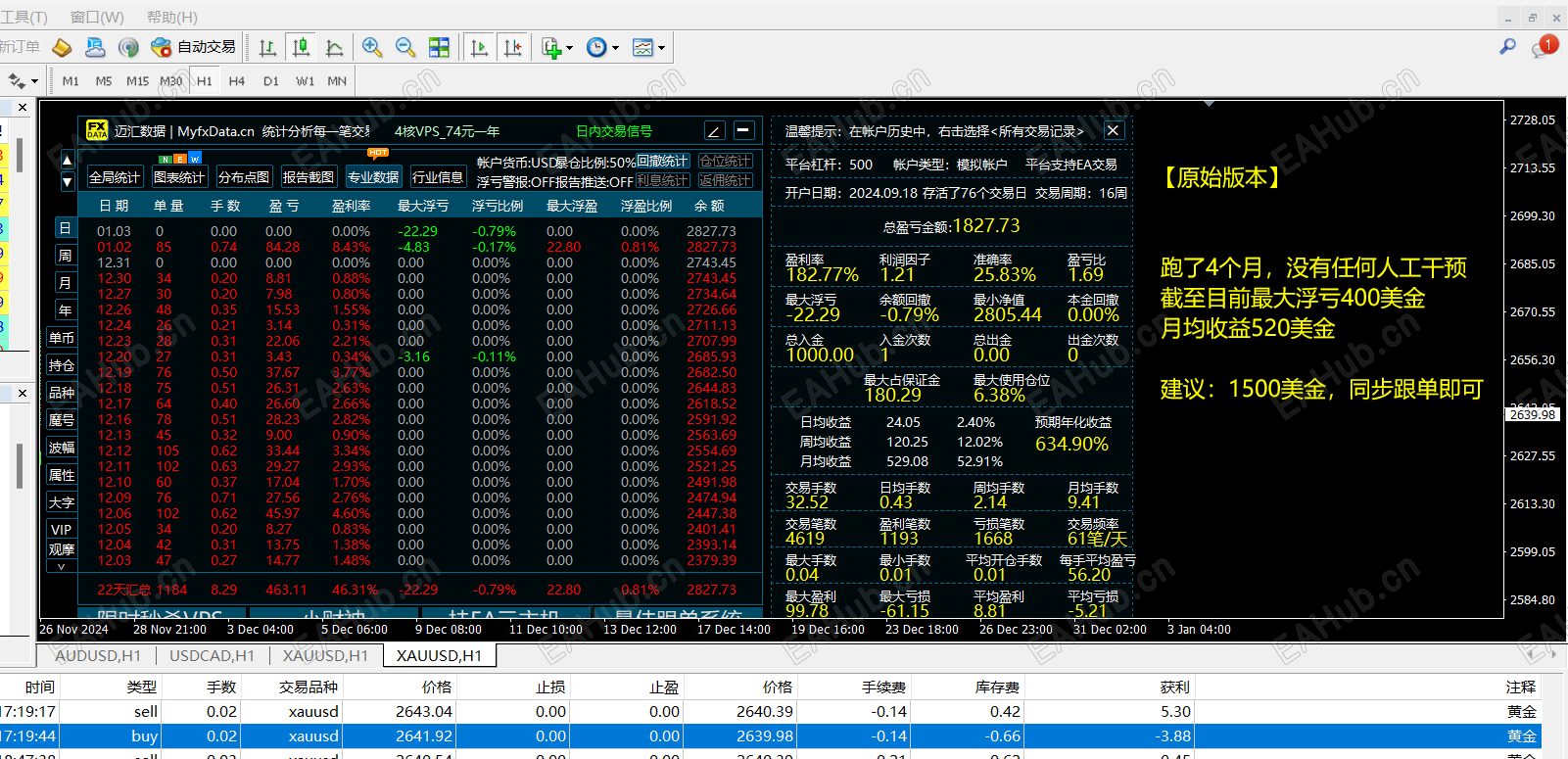The width and height of the screenshot is (1568, 759).
Task: Click the cloud hosting toolbar icon
Action: tap(95, 47)
